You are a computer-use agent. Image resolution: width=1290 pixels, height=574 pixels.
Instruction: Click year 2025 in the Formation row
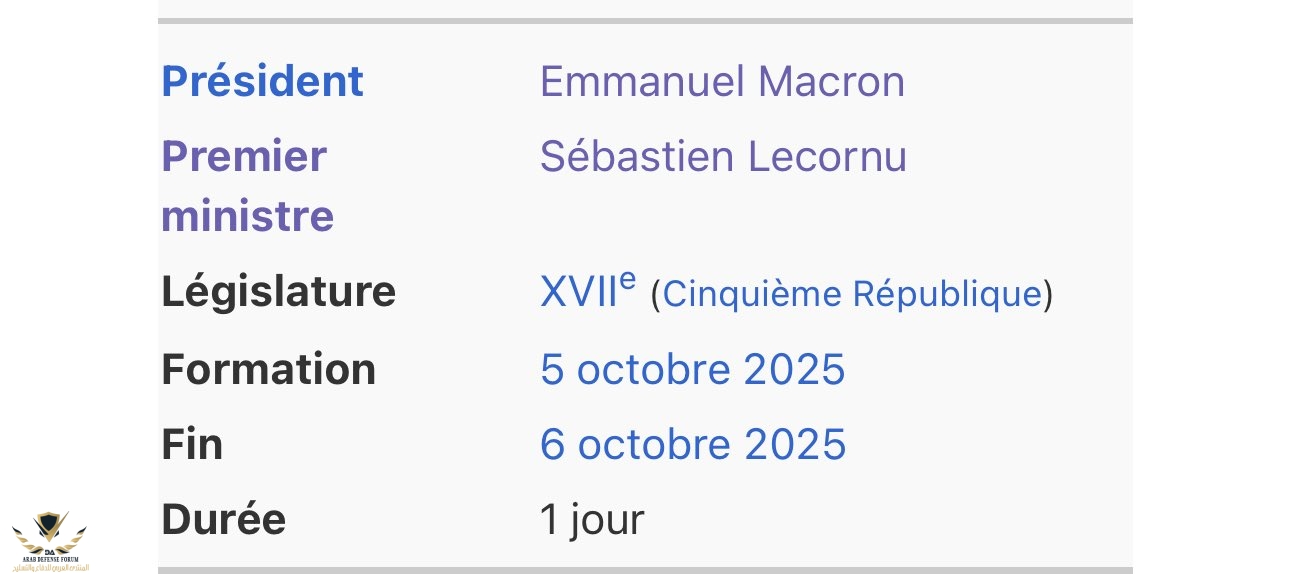[x=794, y=369]
